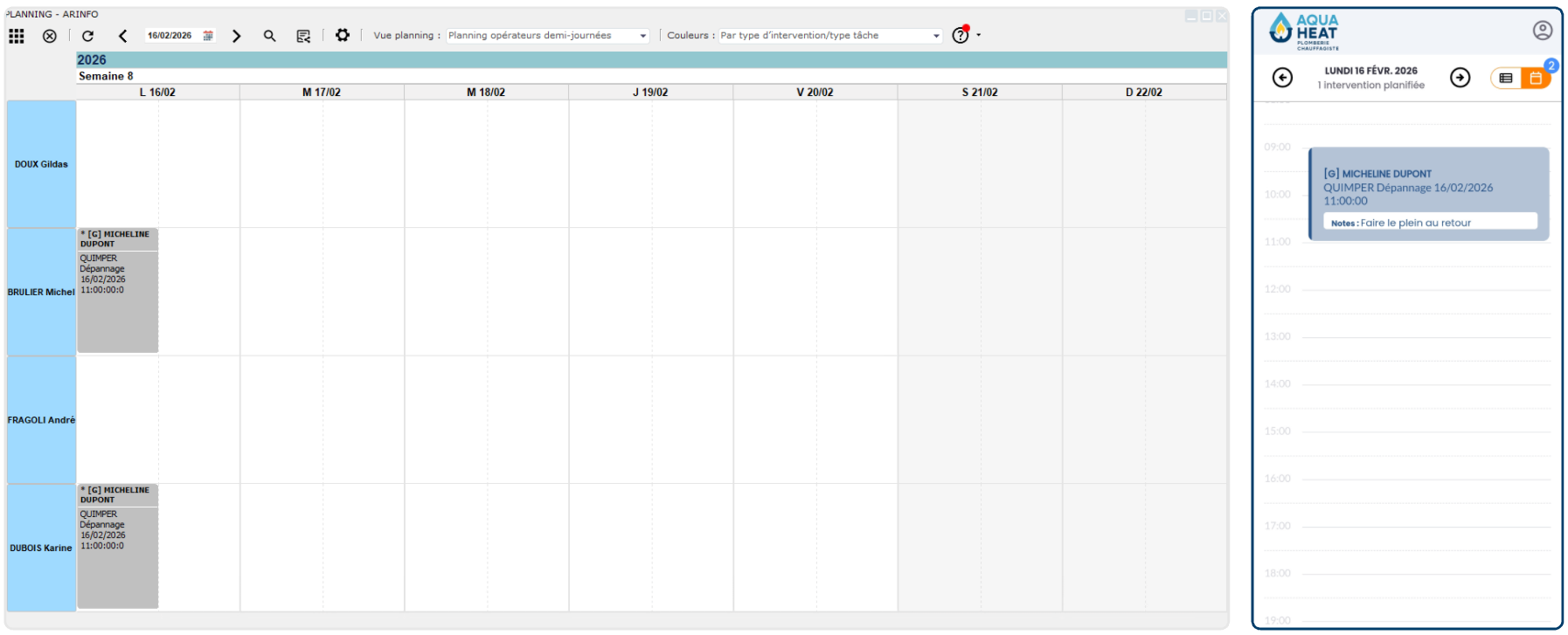Open planning settings gear icon

point(343,35)
